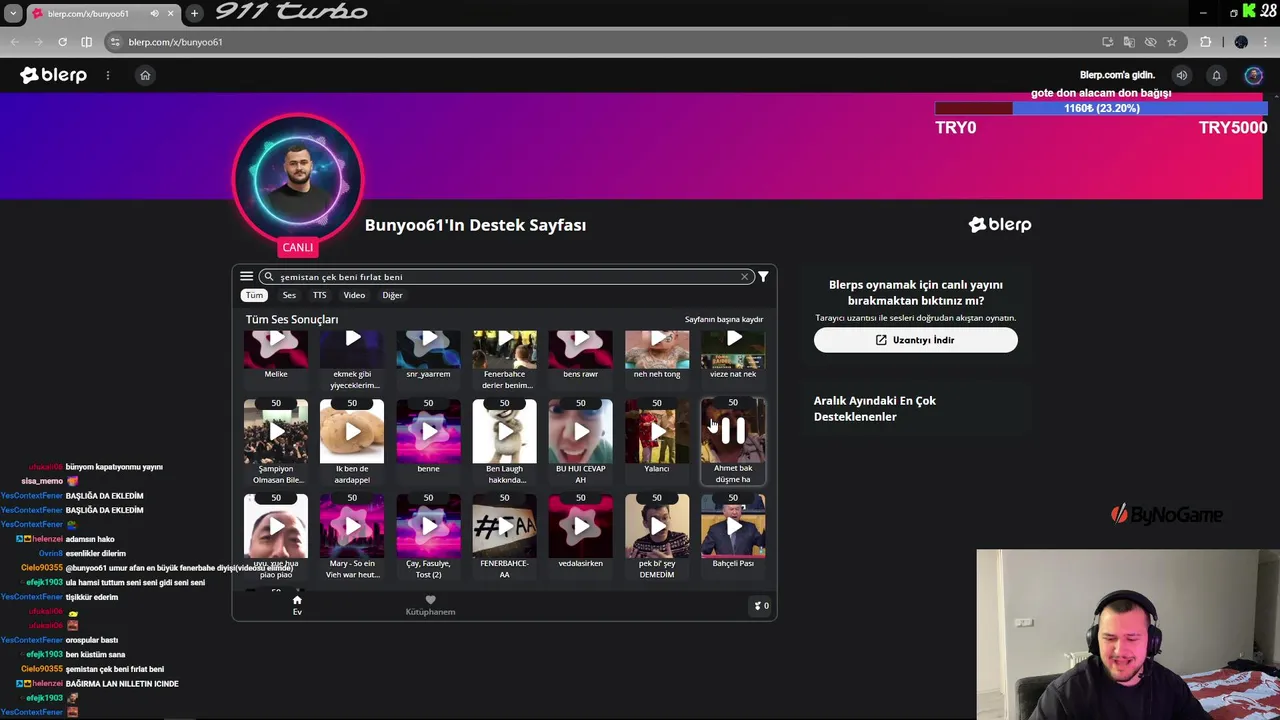Play the piao piao sound clip
Viewport: 1280px width, 720px height.
pyautogui.click(x=276, y=526)
